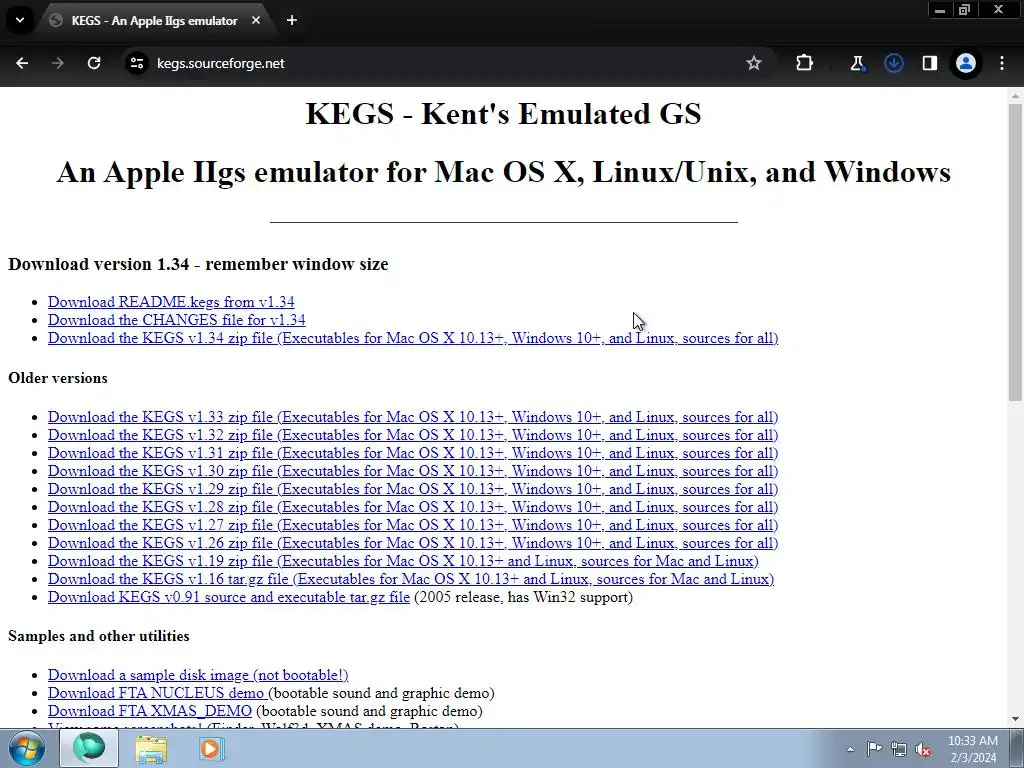Bookmark this page with the star
Viewport: 1024px width, 768px height.
[x=754, y=63]
